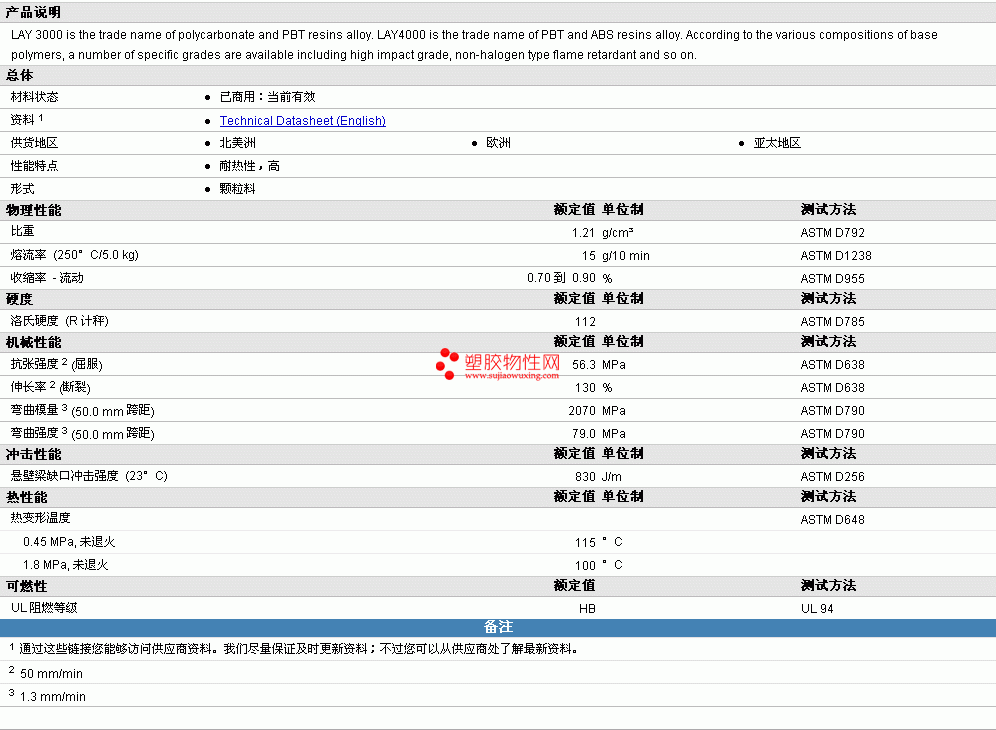Click the 收缩率 - 流动 label
The width and height of the screenshot is (996, 730).
pos(47,278)
